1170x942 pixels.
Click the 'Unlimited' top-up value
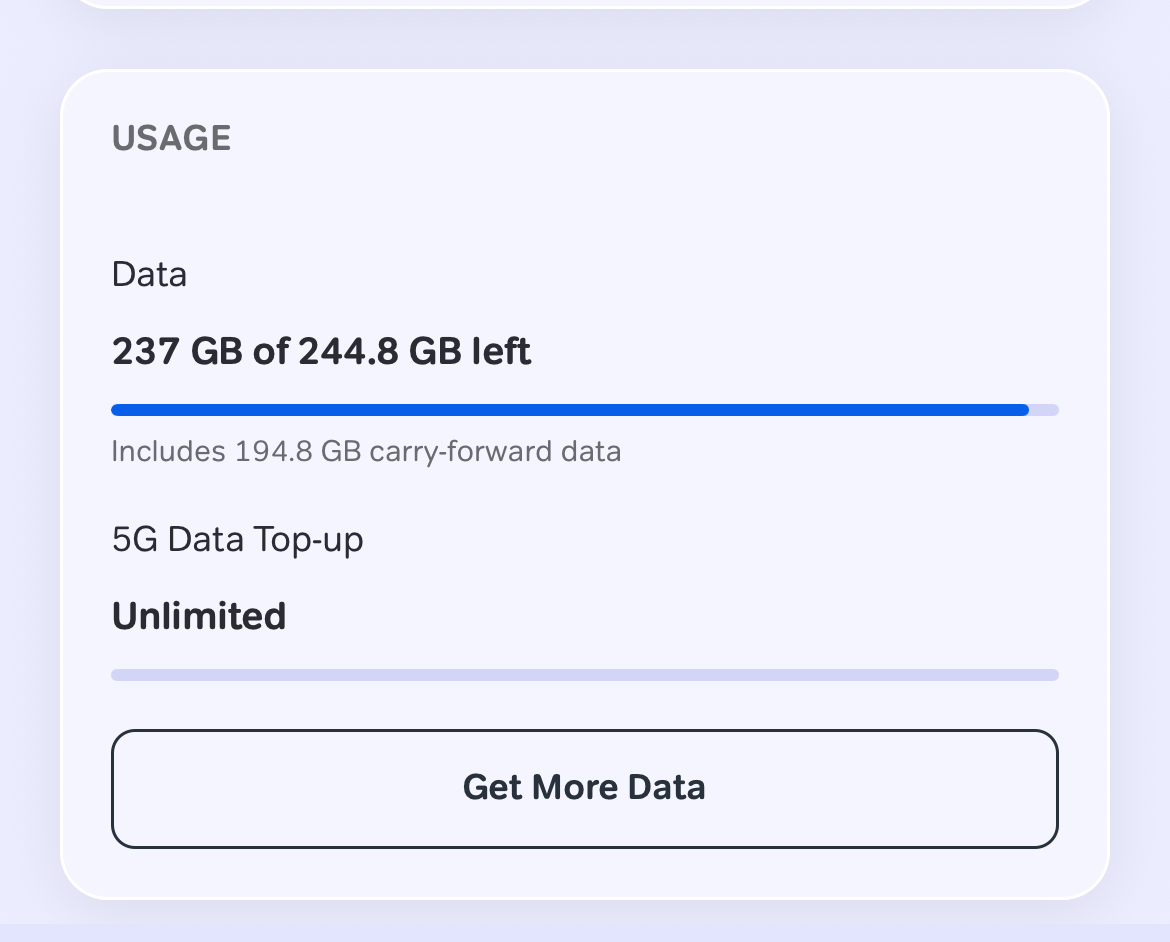coord(199,617)
